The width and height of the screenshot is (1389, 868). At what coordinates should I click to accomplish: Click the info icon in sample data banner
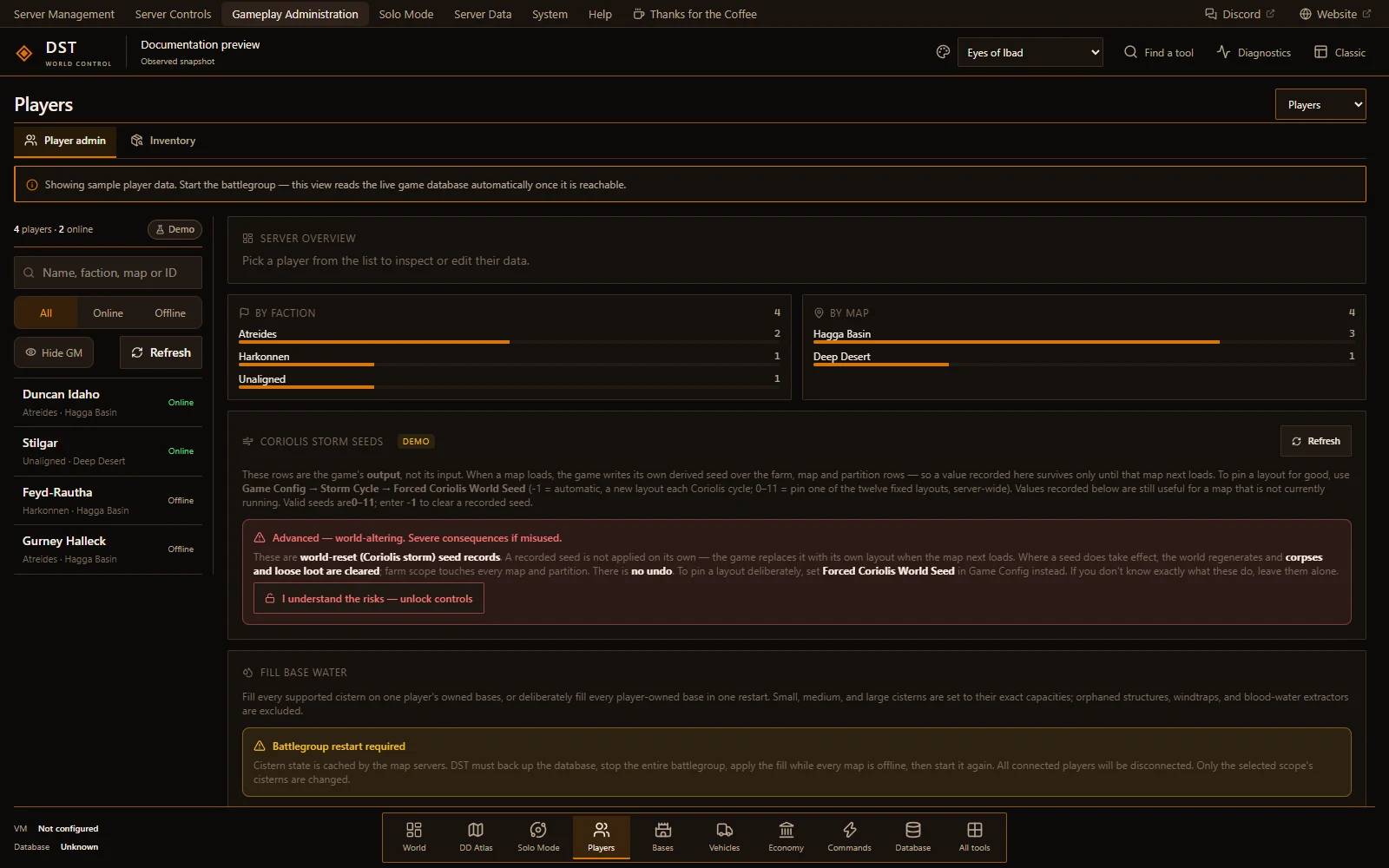point(32,185)
